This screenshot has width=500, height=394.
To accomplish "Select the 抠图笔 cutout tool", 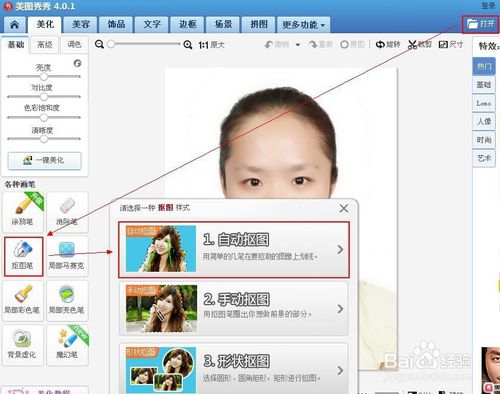I will 23,256.
